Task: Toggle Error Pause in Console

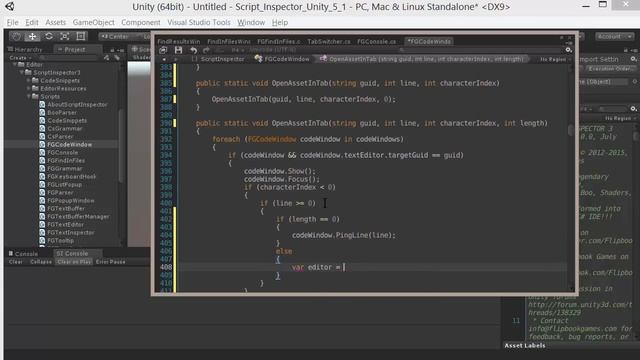Action: tap(111, 262)
